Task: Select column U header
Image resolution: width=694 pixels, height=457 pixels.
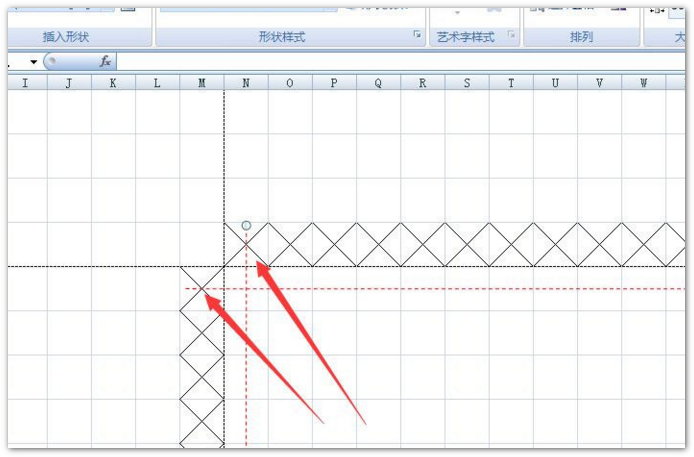Action: [x=556, y=83]
